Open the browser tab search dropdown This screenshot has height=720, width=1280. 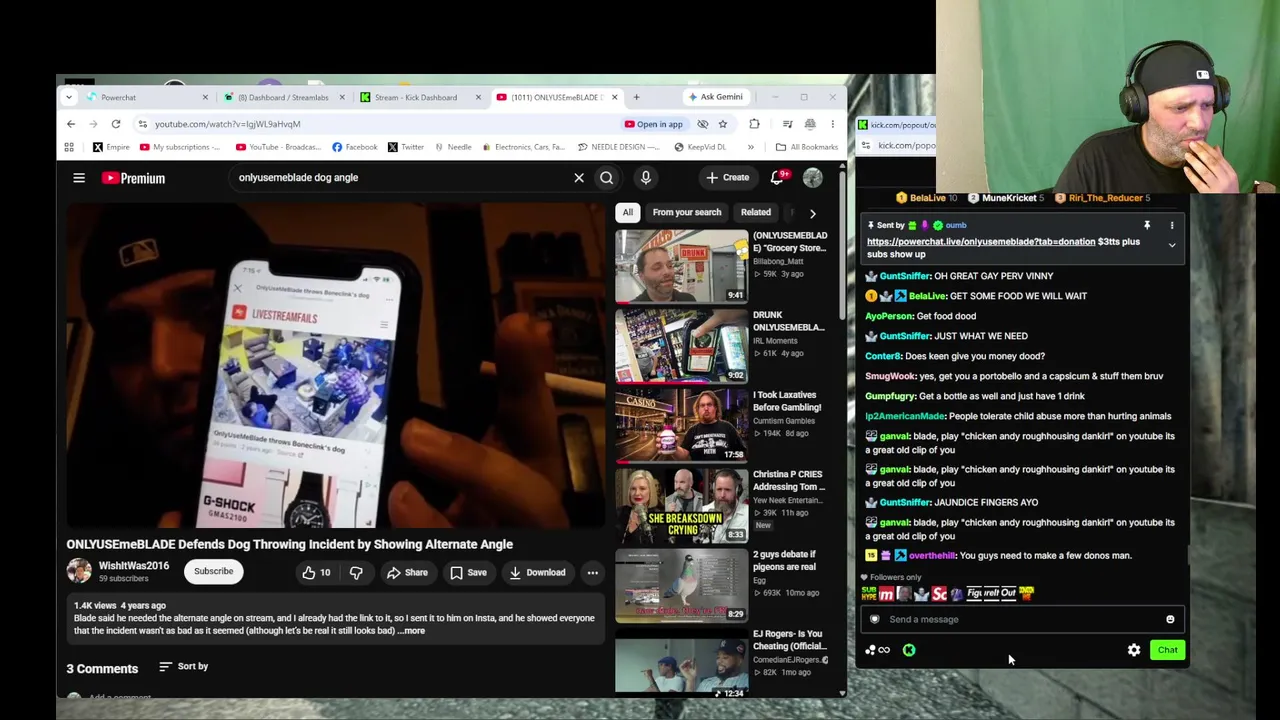click(69, 97)
